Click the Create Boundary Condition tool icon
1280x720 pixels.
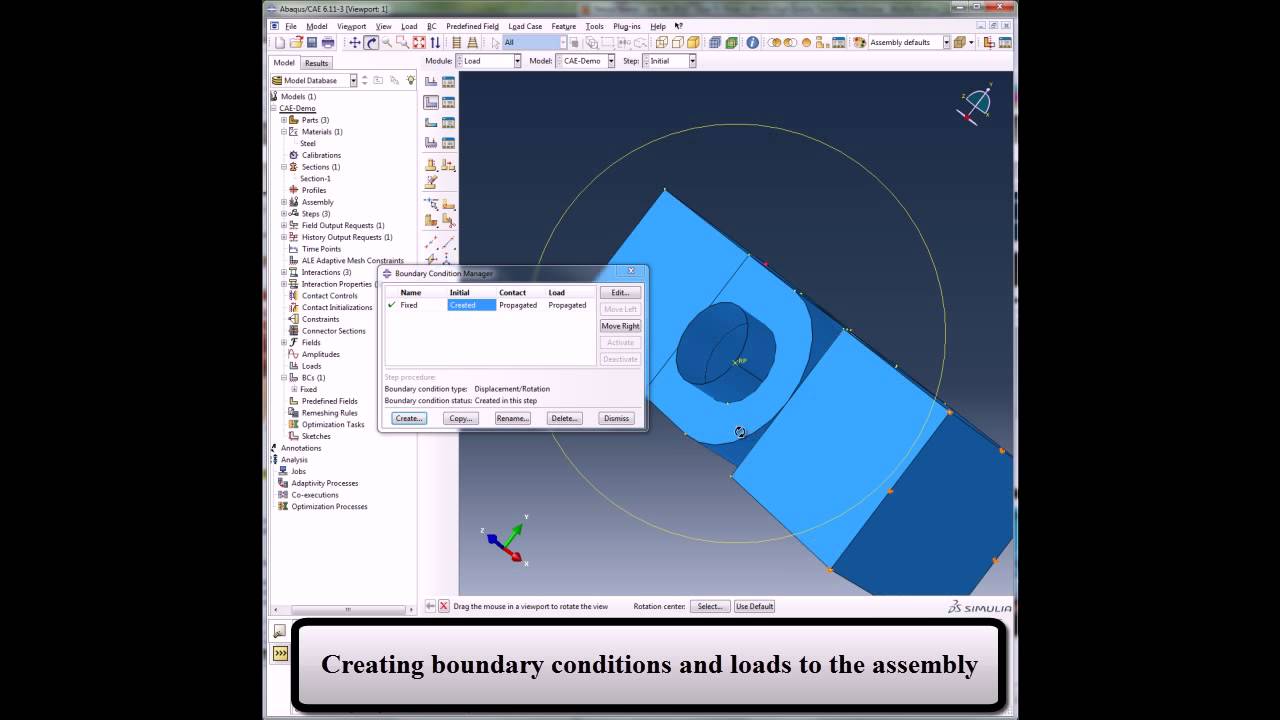click(x=431, y=102)
